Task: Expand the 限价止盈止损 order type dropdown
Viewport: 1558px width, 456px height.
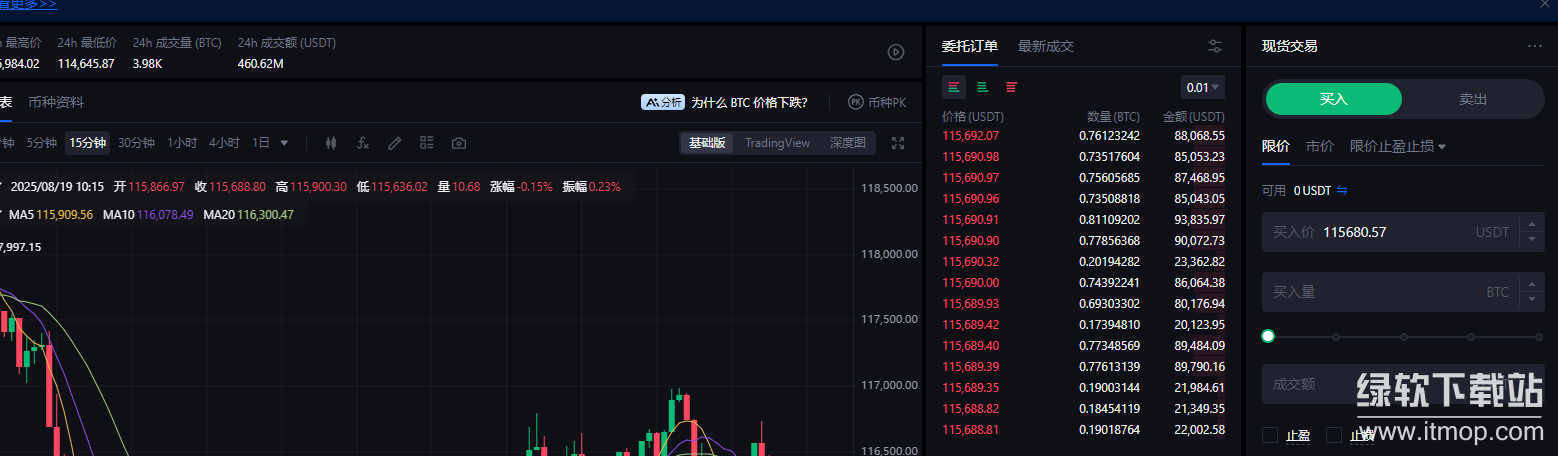Action: tap(1398, 146)
